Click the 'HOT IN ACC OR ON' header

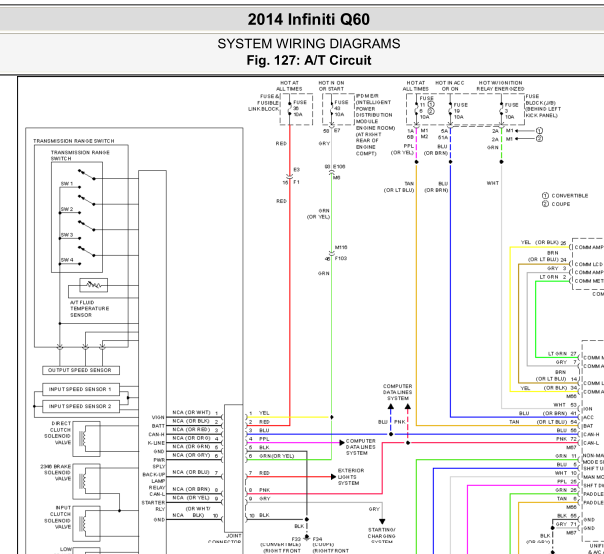coord(450,86)
